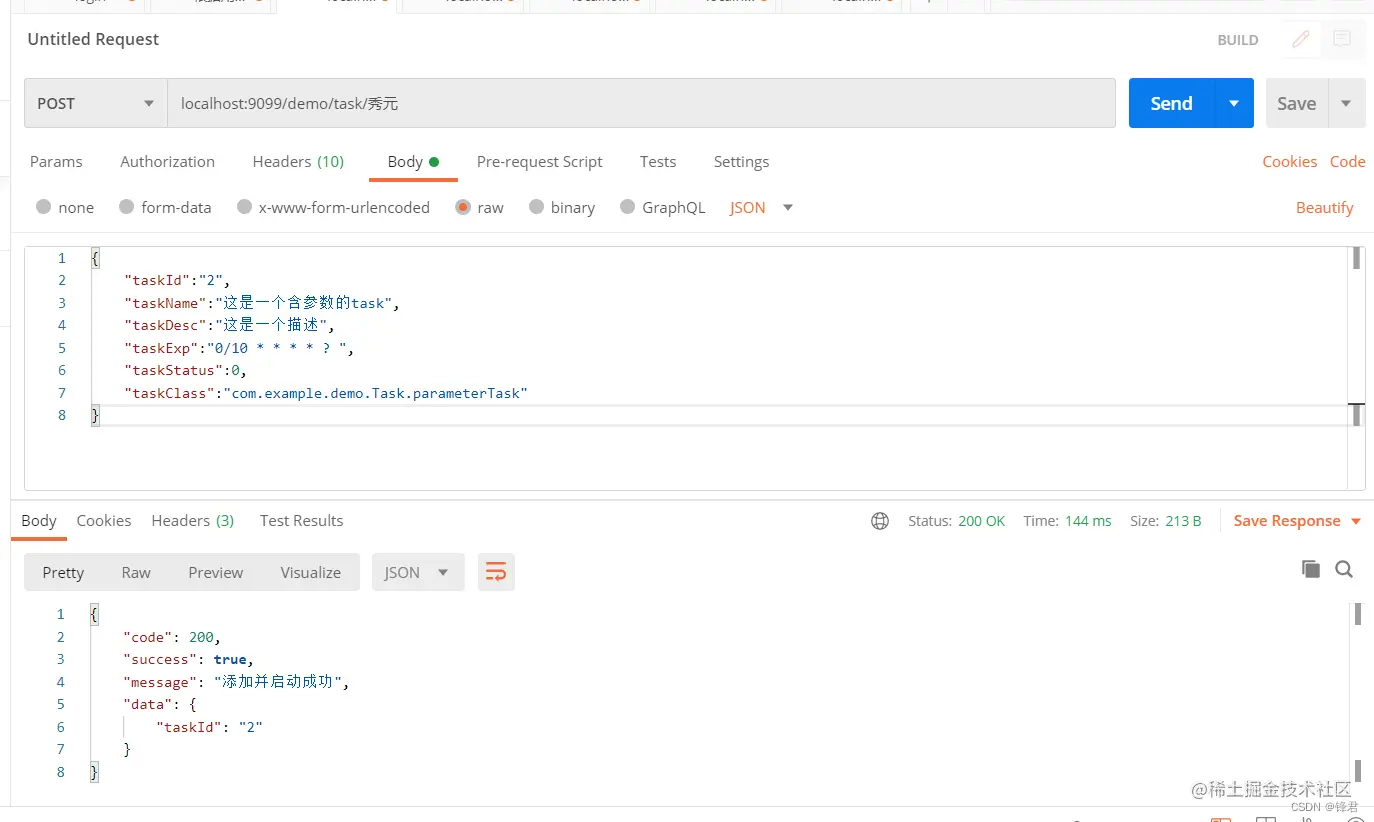Image resolution: width=1374 pixels, height=822 pixels.
Task: Open the Code link
Action: (x=1347, y=161)
